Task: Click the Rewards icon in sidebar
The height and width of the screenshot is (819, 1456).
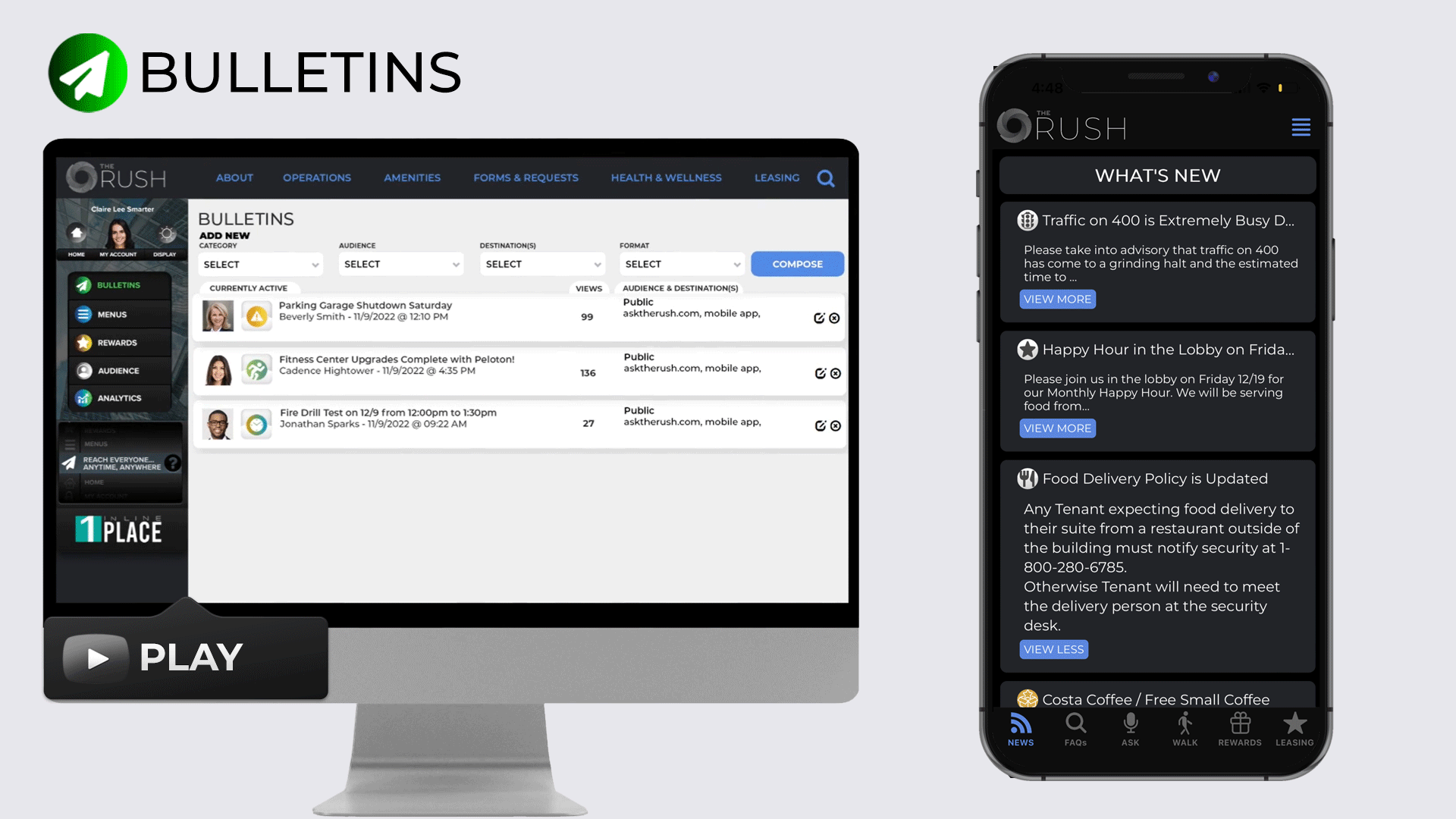Action: (x=84, y=342)
